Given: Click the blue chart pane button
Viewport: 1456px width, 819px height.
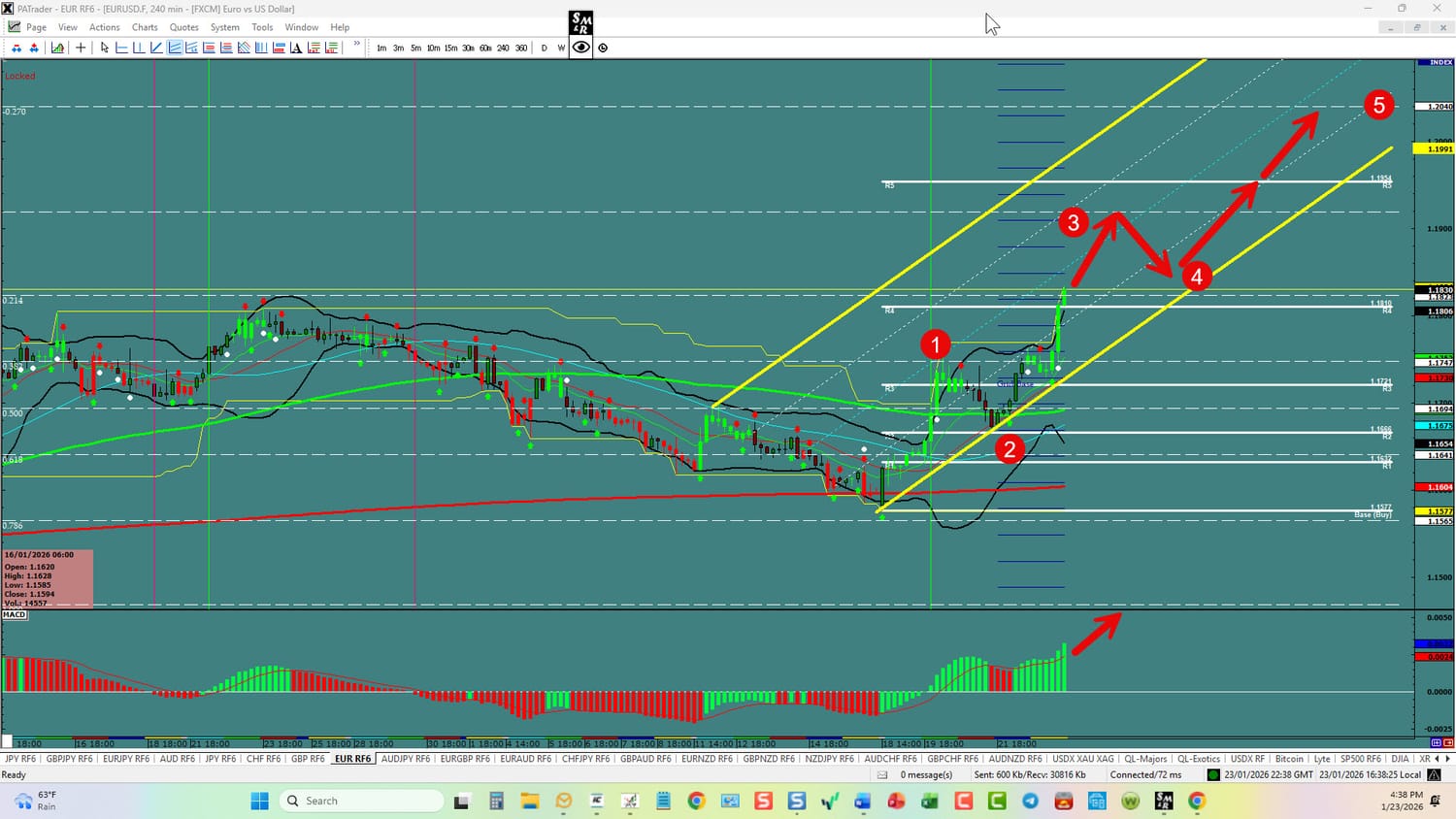Looking at the screenshot, I should click(1436, 743).
